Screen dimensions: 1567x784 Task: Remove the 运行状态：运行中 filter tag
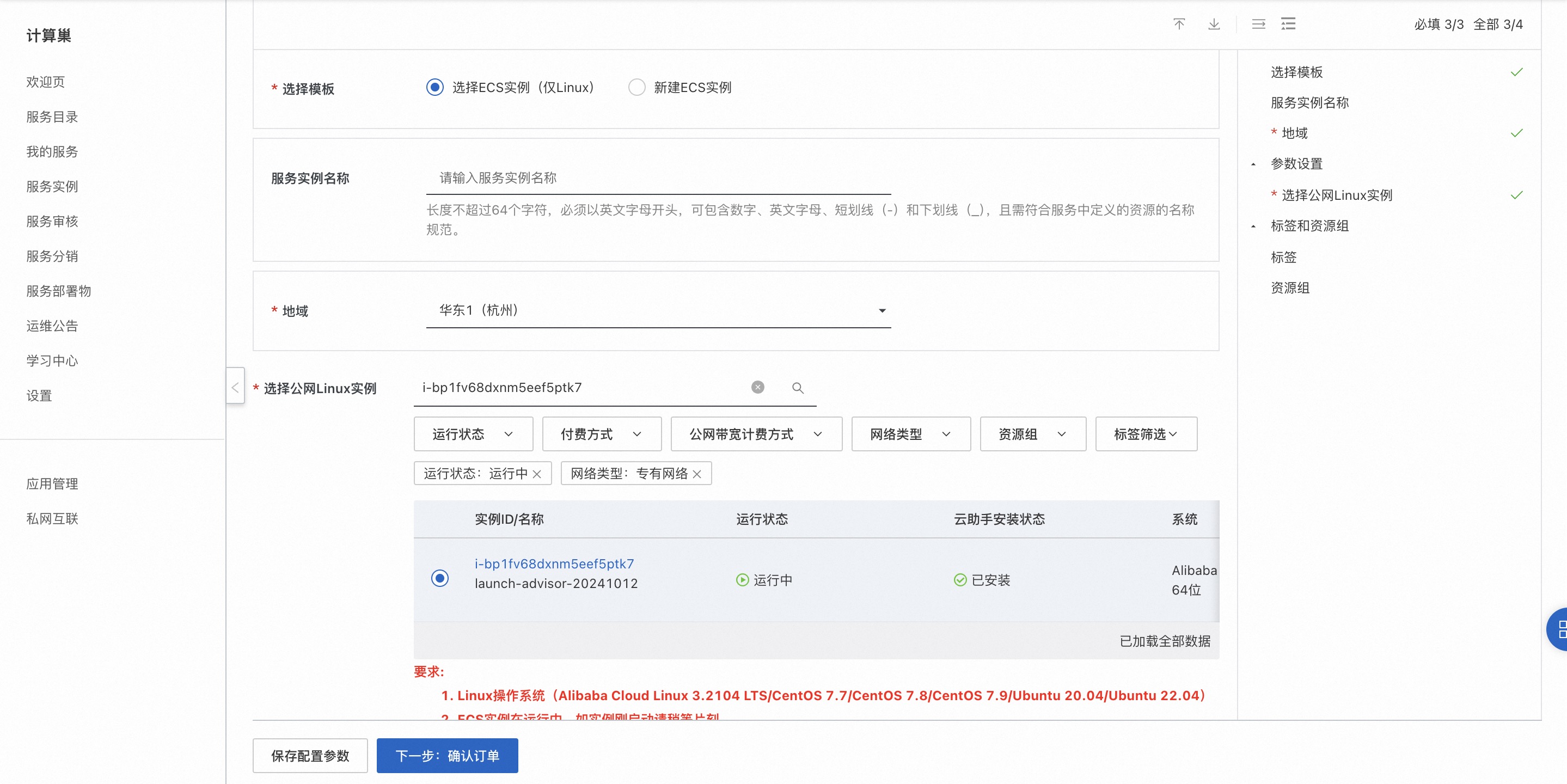point(536,474)
